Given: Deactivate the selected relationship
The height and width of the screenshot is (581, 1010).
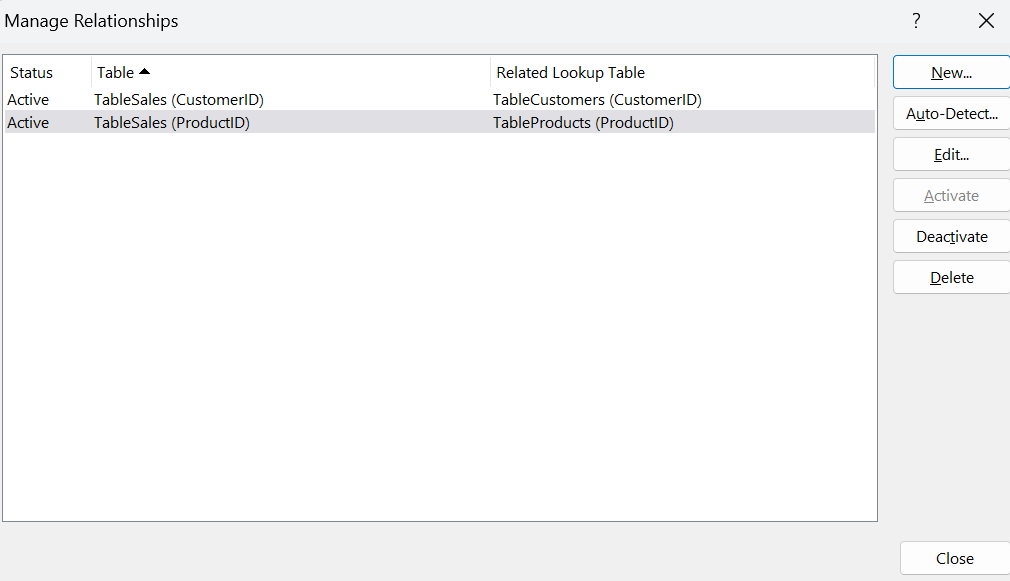Looking at the screenshot, I should coord(951,237).
